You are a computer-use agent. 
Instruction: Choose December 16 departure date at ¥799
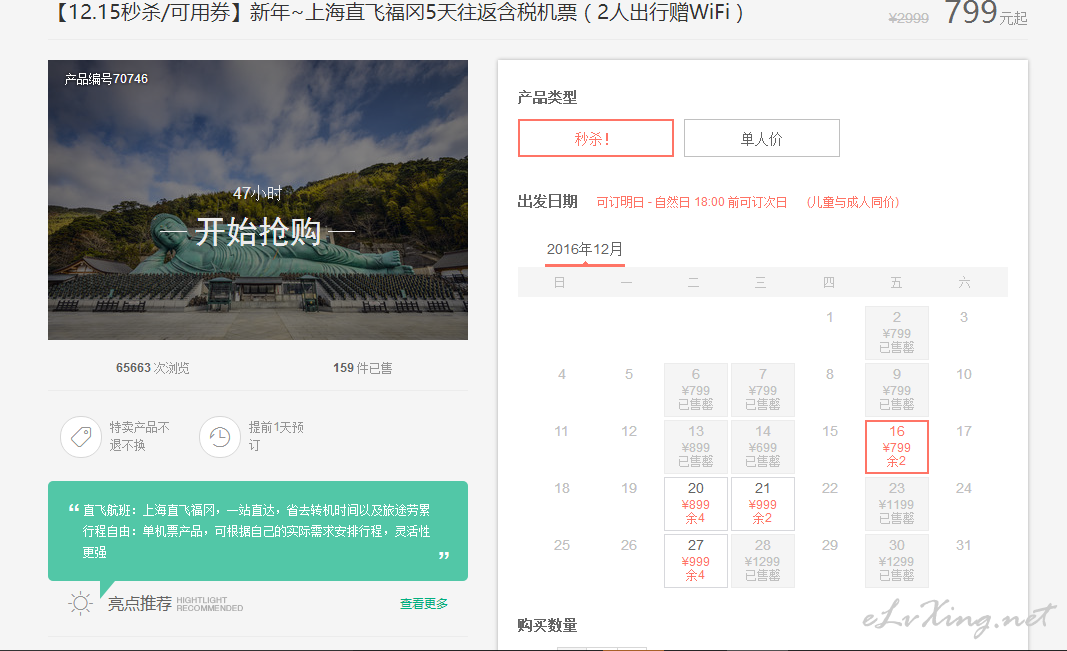(896, 446)
